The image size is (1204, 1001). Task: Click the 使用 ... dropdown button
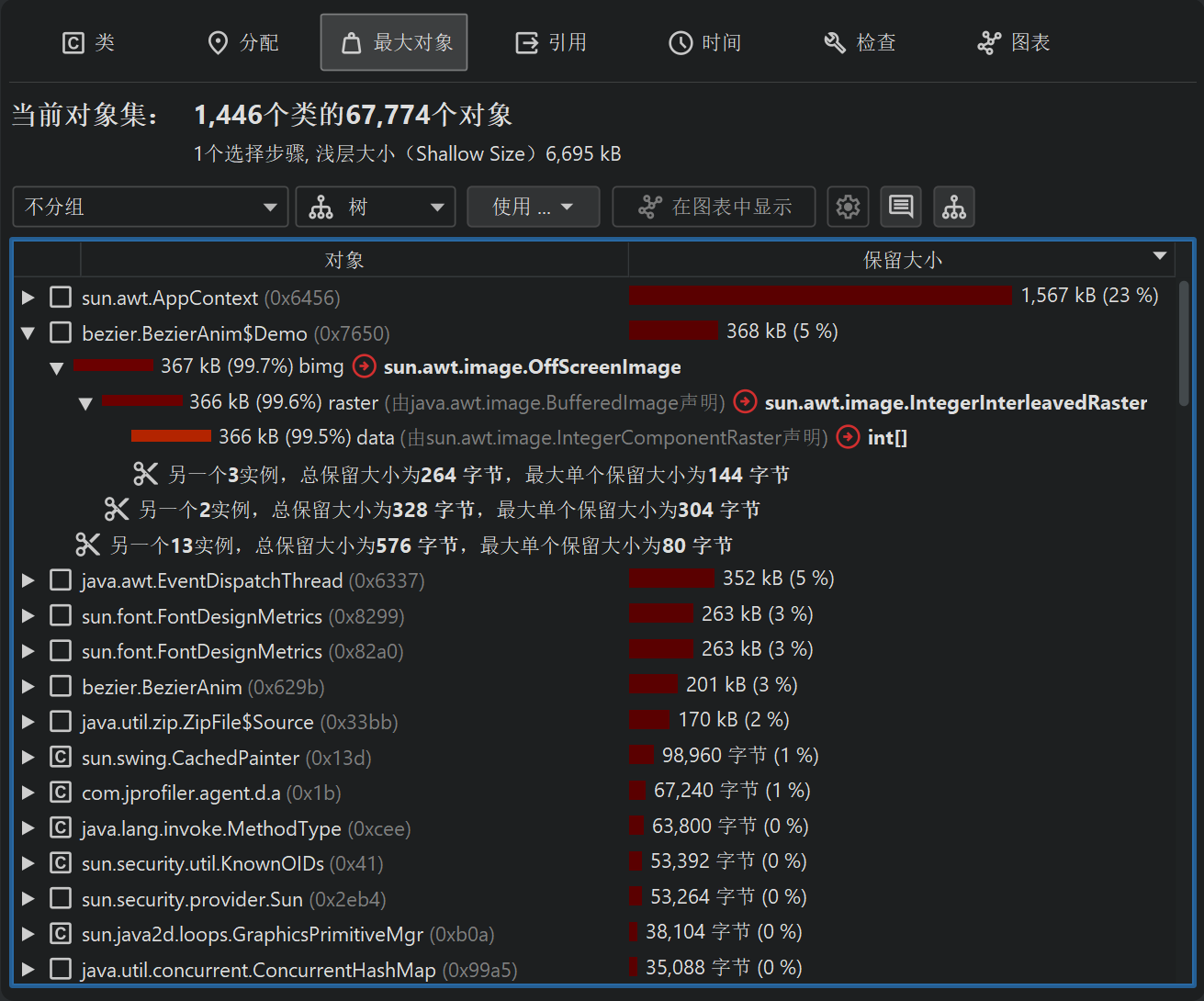coord(533,207)
